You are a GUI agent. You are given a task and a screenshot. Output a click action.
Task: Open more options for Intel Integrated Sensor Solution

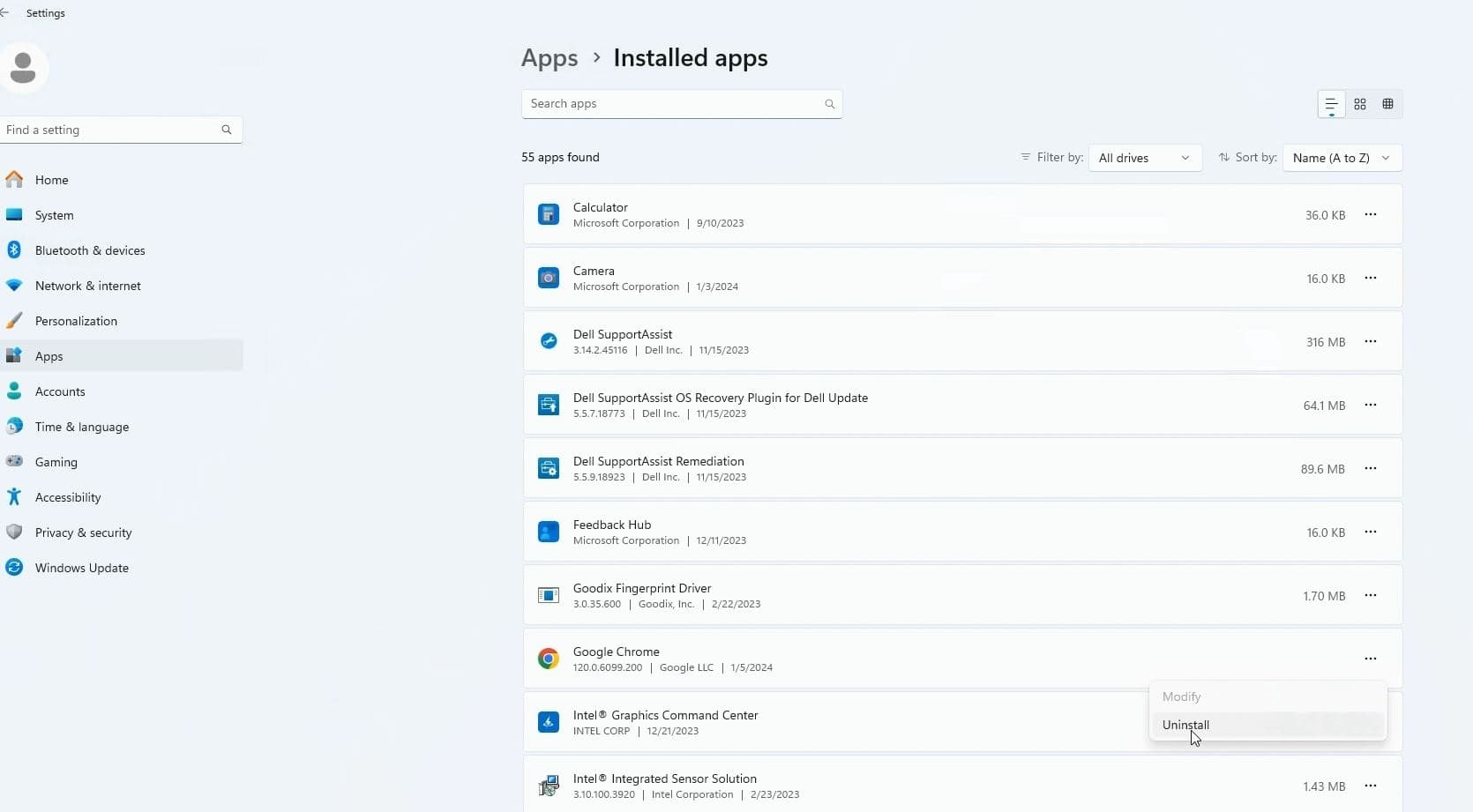1371,786
